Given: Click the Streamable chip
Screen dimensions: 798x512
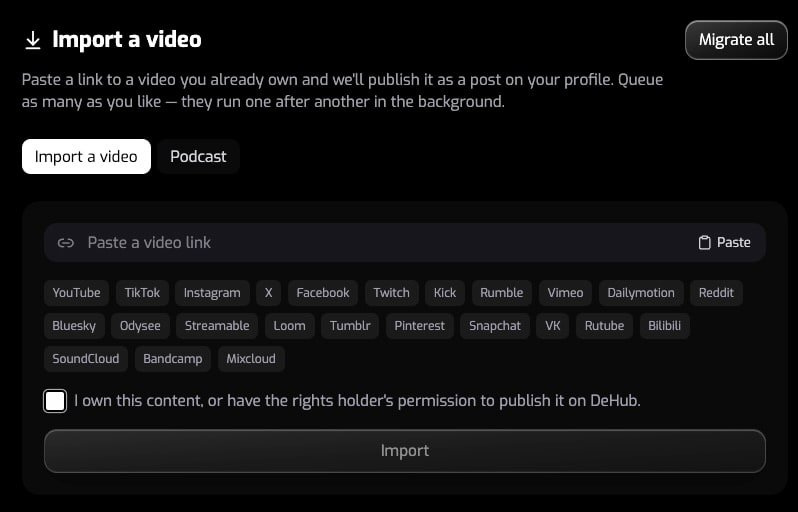Looking at the screenshot, I should (217, 326).
